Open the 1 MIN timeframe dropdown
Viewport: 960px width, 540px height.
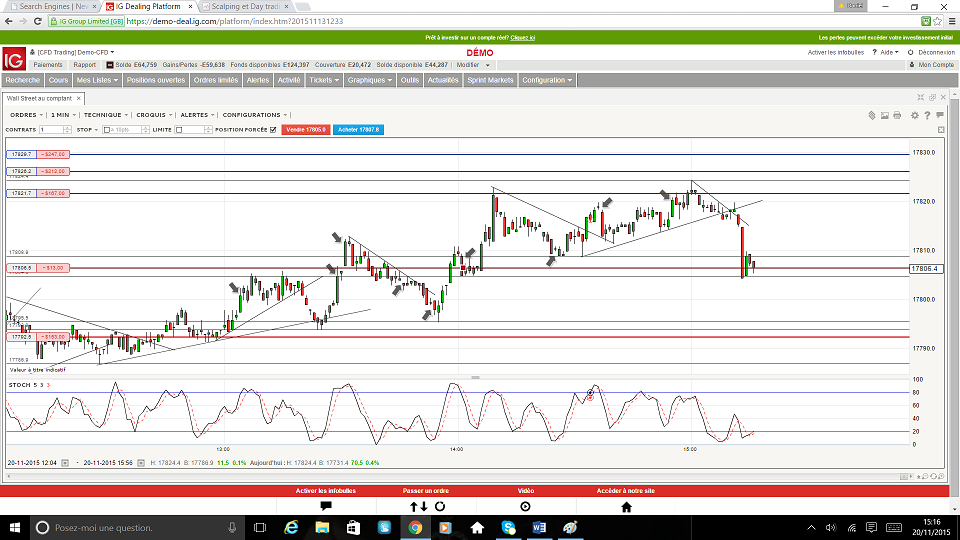click(63, 115)
